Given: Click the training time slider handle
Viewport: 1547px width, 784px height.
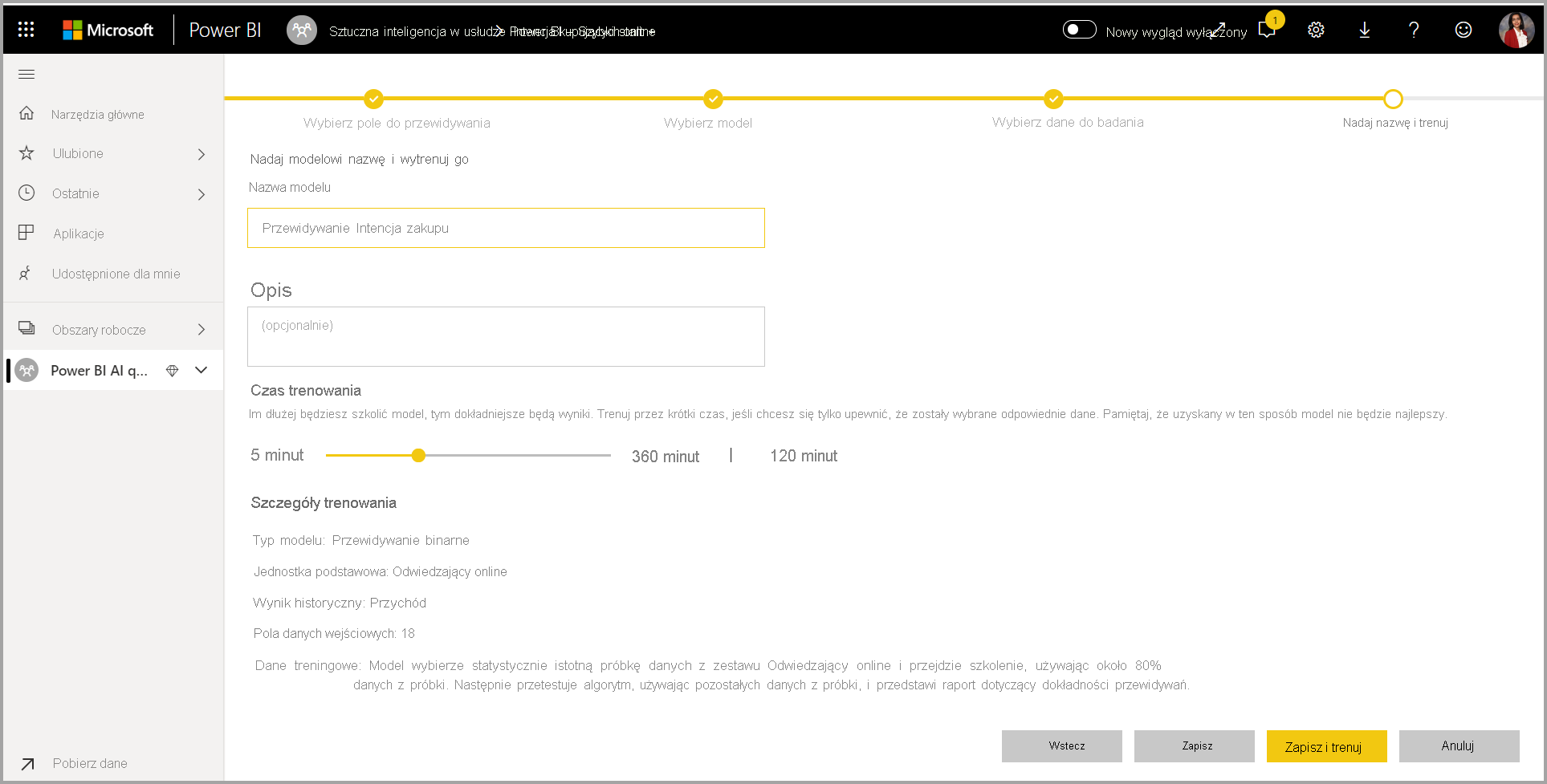Looking at the screenshot, I should 418,455.
